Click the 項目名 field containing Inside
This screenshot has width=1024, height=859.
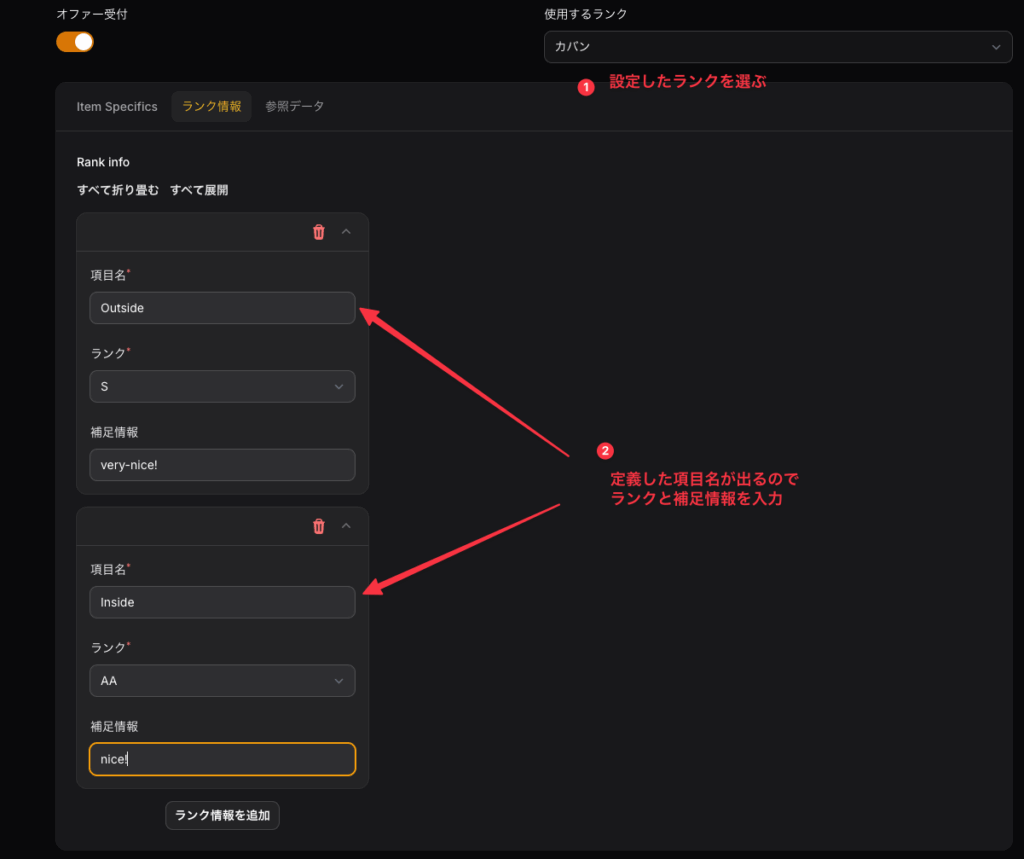[221, 602]
